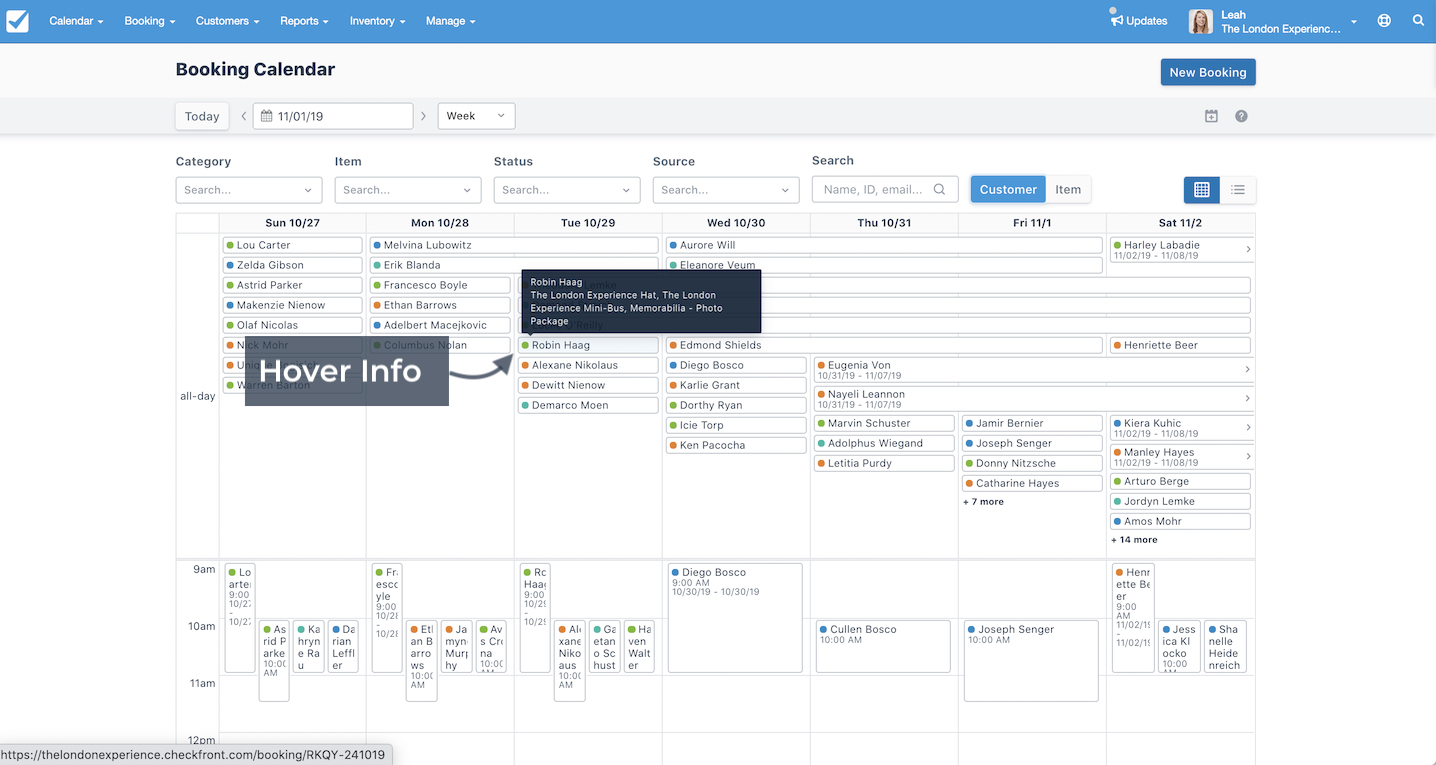Click the Sat 11/2 column header
The width and height of the screenshot is (1436, 765).
(1180, 223)
